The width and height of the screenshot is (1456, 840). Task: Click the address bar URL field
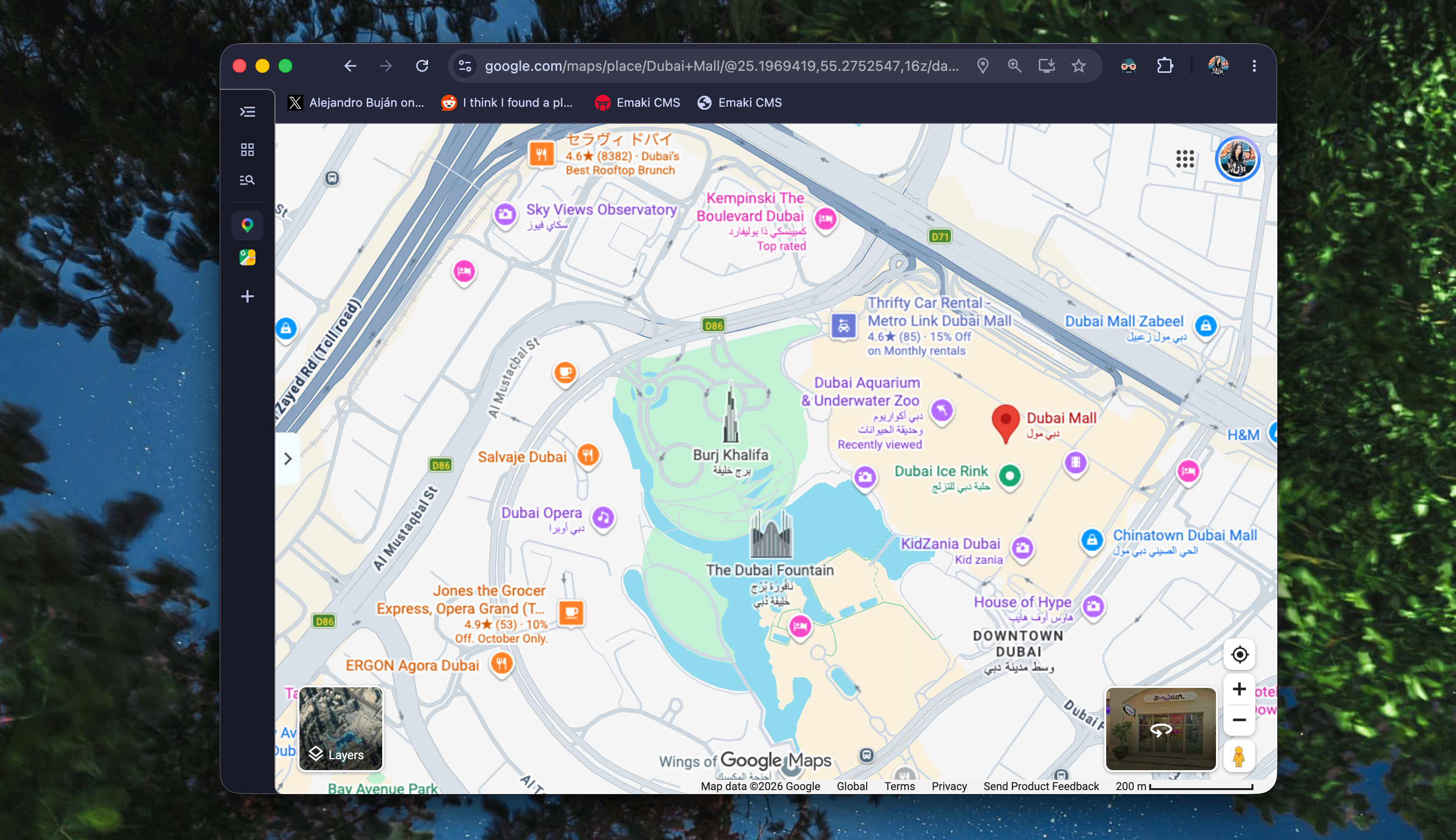click(x=722, y=66)
